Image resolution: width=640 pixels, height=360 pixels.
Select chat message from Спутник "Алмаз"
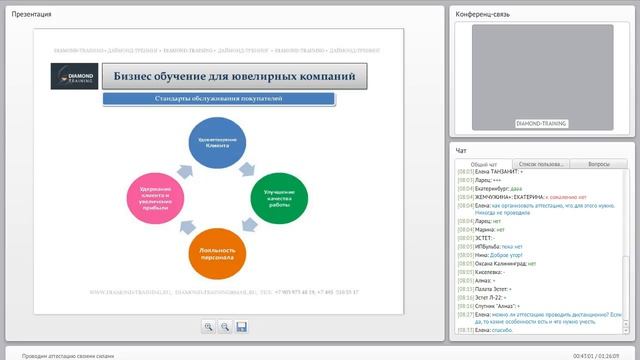click(489, 306)
